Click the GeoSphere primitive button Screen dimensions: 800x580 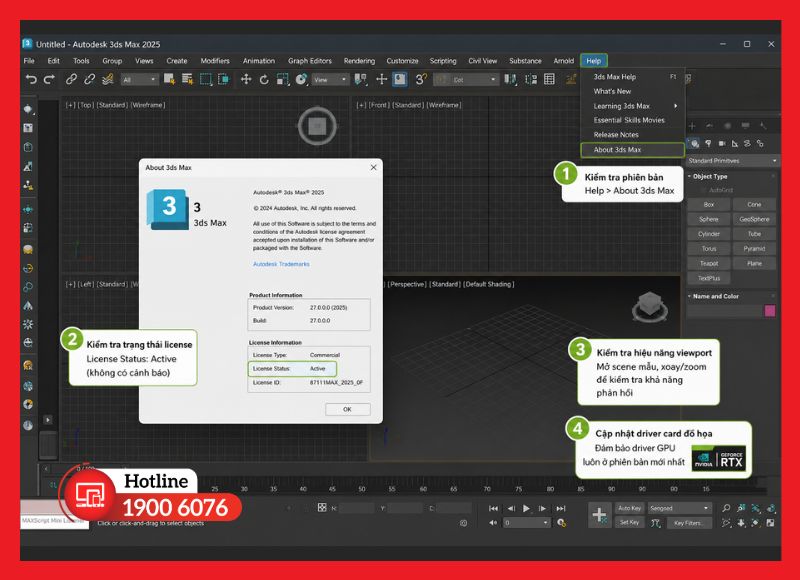pos(754,219)
